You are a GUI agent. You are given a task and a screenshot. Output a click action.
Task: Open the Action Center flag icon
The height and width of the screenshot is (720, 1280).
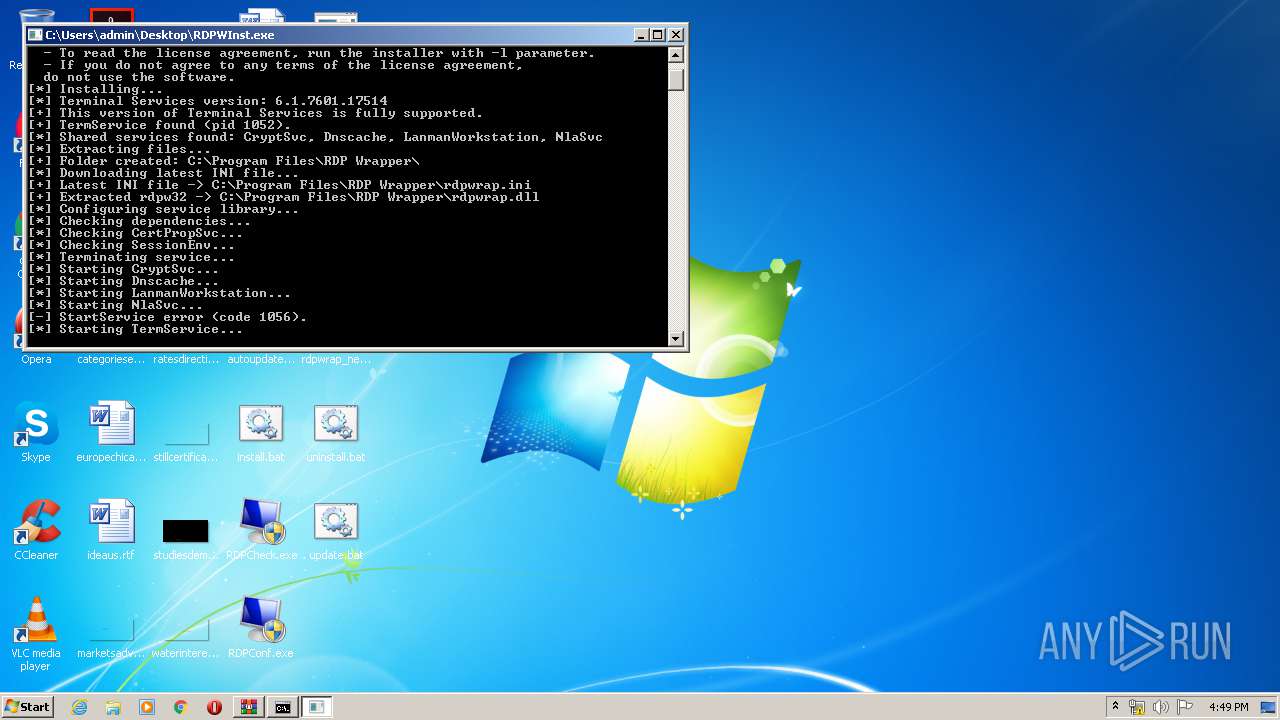point(1185,707)
